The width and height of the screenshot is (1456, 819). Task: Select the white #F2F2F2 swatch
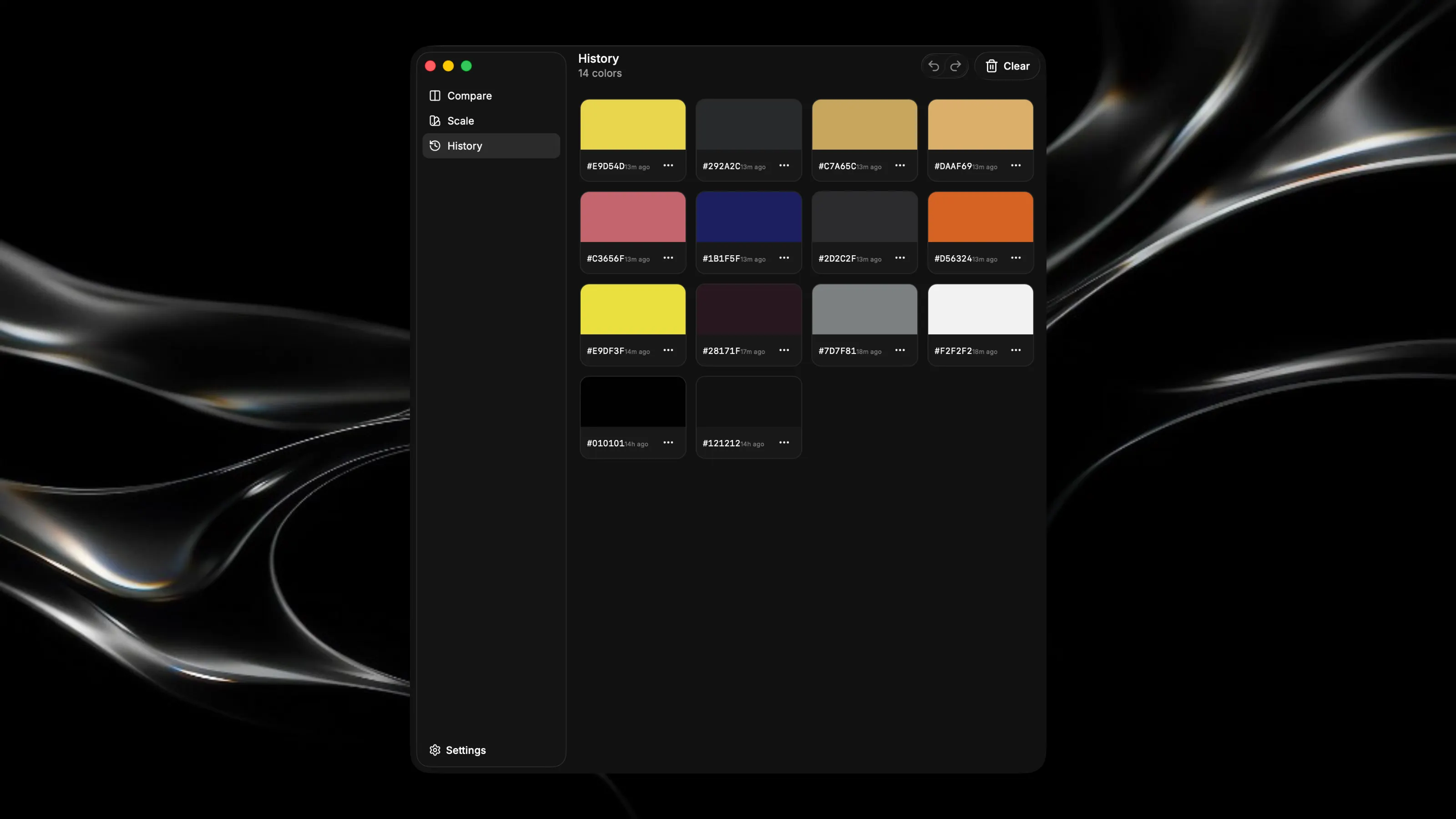pyautogui.click(x=980, y=309)
